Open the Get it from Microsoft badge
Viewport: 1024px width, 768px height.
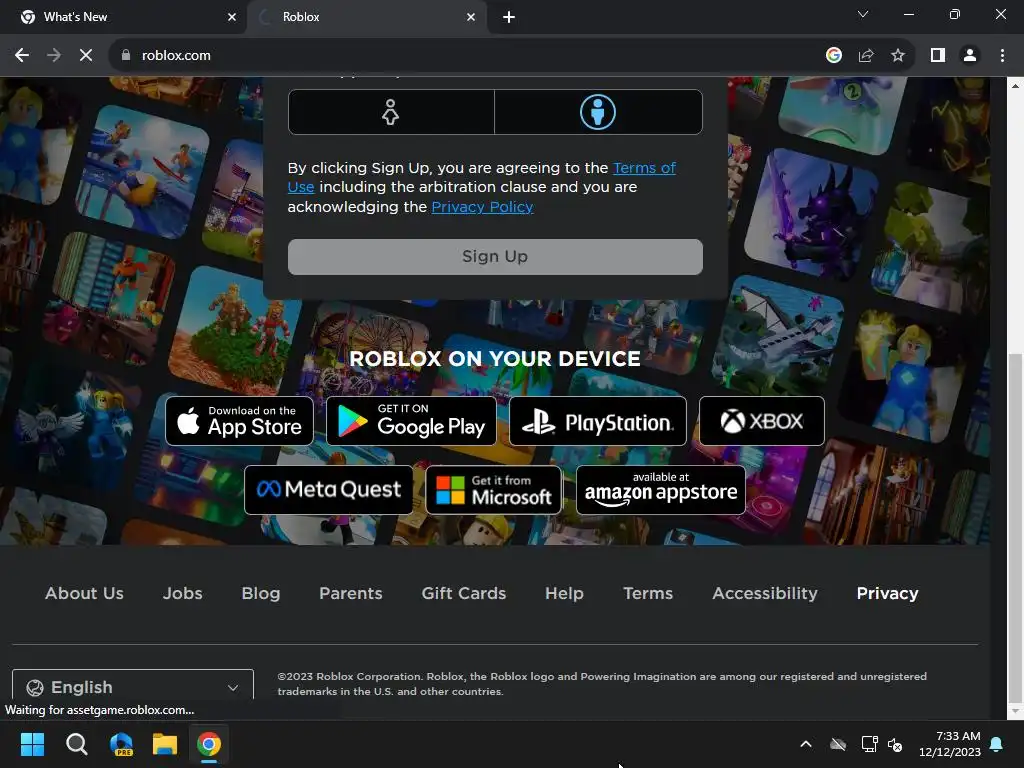click(494, 490)
